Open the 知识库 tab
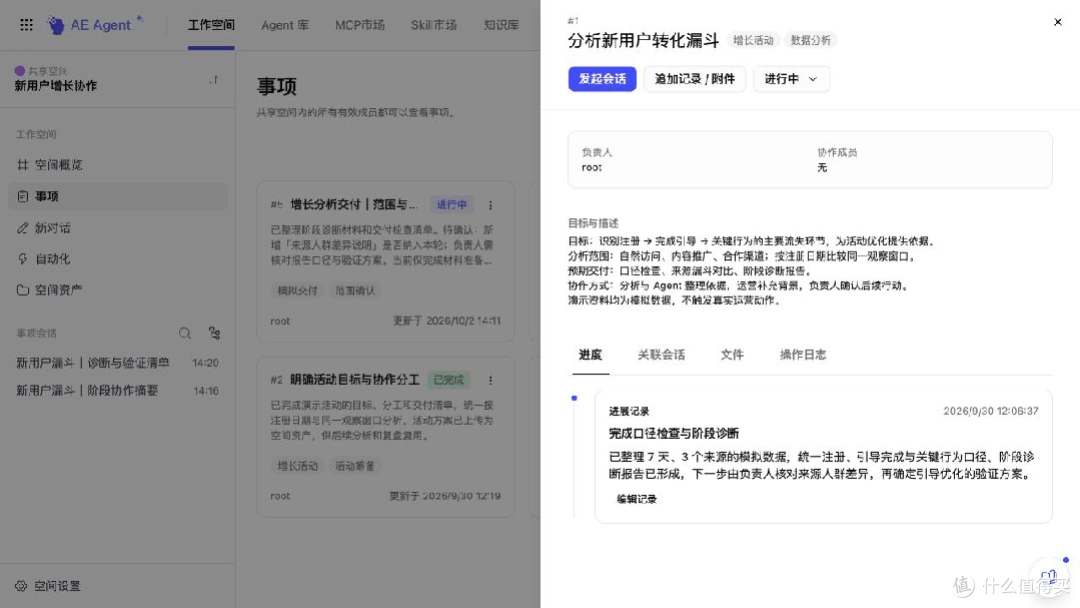The width and height of the screenshot is (1080, 608). [x=501, y=25]
